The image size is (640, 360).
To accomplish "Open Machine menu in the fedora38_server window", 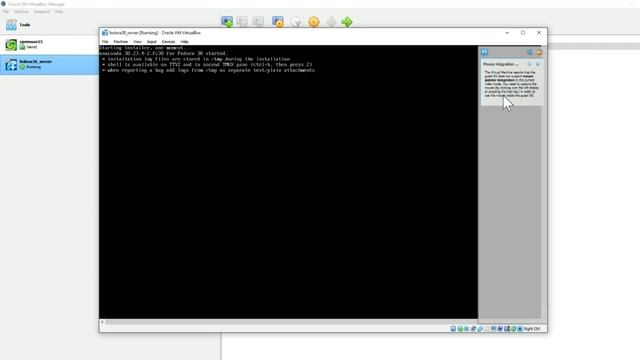I will click(120, 42).
